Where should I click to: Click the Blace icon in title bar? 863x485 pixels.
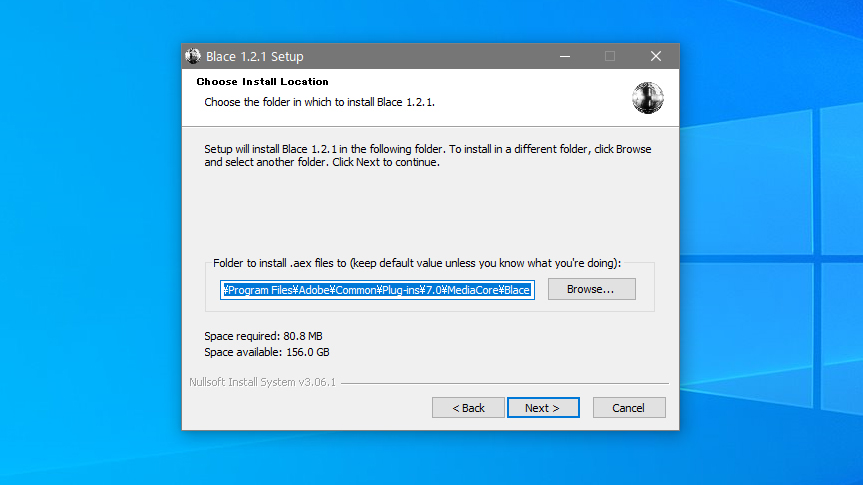tap(193, 56)
